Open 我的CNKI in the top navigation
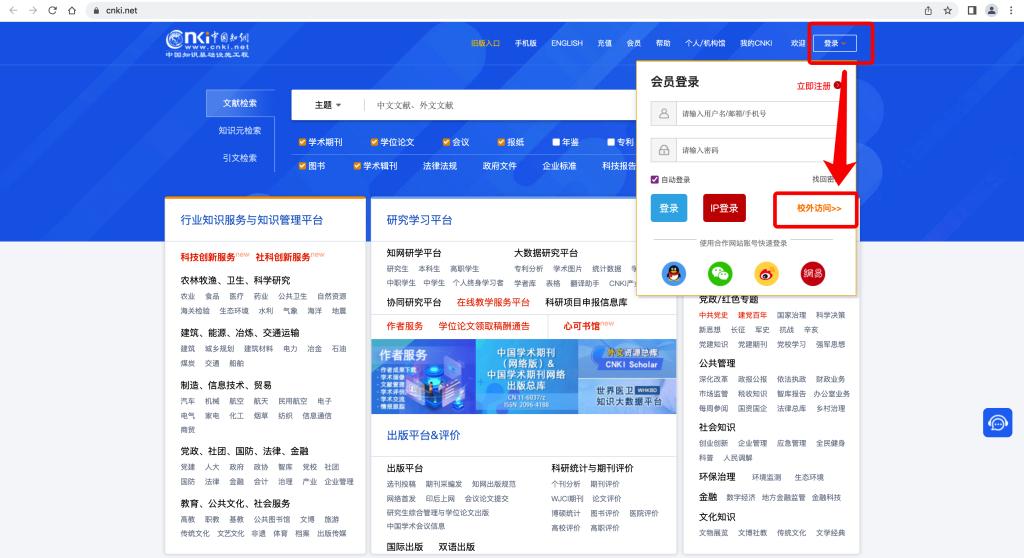Viewport: 1024px width, 558px height. (756, 43)
